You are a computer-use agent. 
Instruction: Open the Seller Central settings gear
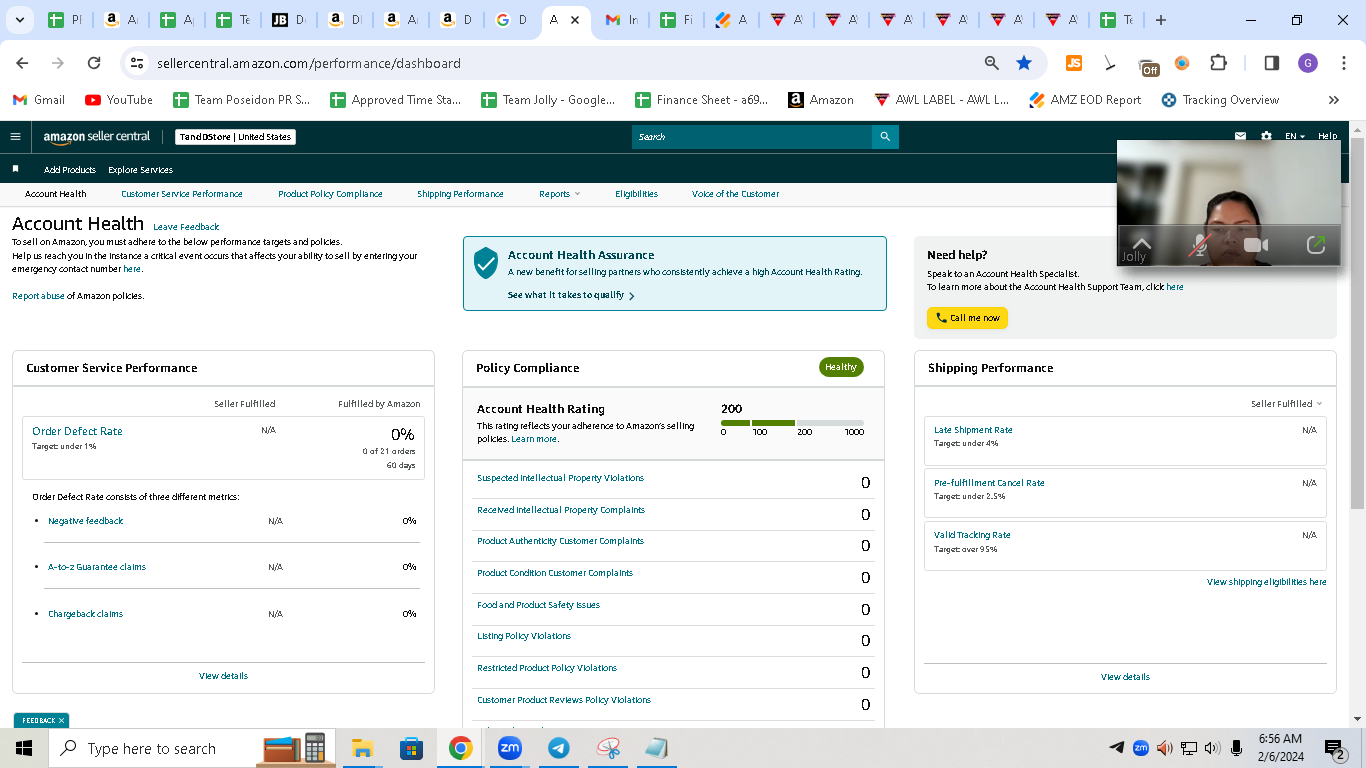click(1266, 136)
